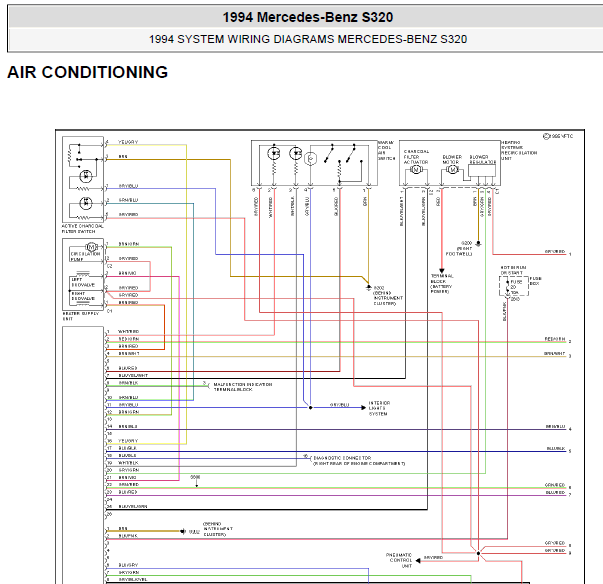Click 'BRN/BLU 4' off-page reference at right edge
The width and height of the screenshot is (603, 584).
point(559,427)
